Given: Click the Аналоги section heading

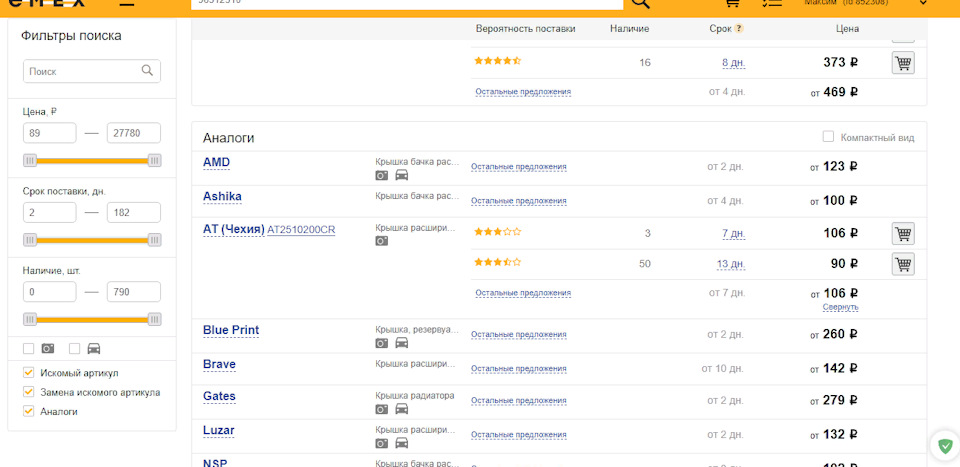Looking at the screenshot, I should (x=228, y=138).
